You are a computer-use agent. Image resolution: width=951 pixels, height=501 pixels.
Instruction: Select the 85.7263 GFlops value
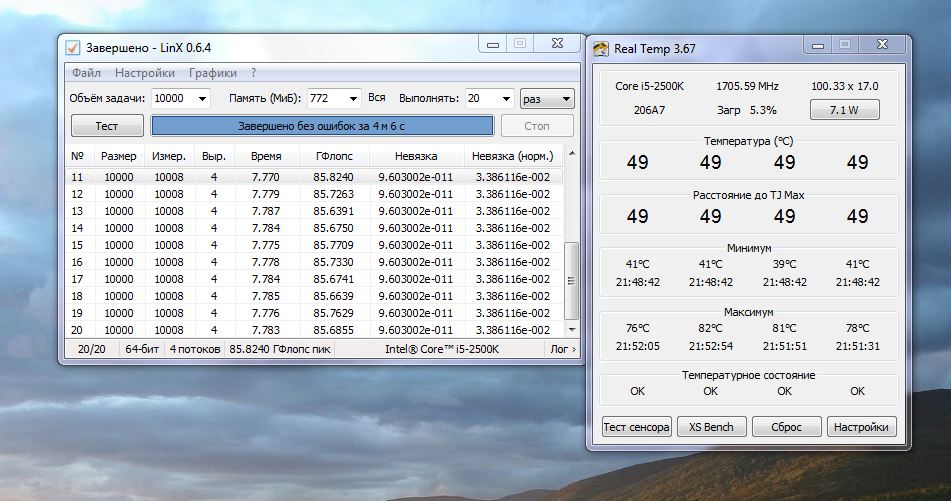pos(334,194)
